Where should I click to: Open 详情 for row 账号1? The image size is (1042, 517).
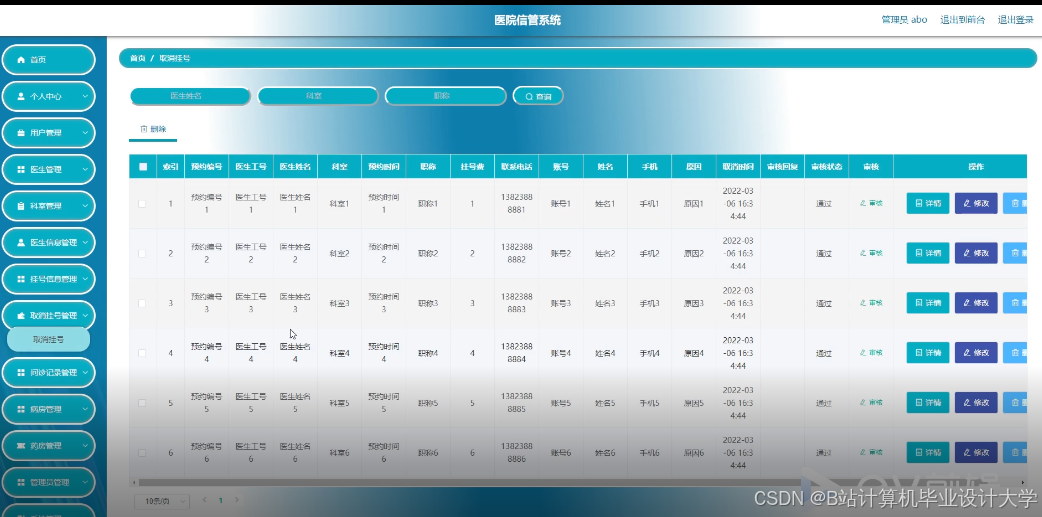[x=928, y=203]
